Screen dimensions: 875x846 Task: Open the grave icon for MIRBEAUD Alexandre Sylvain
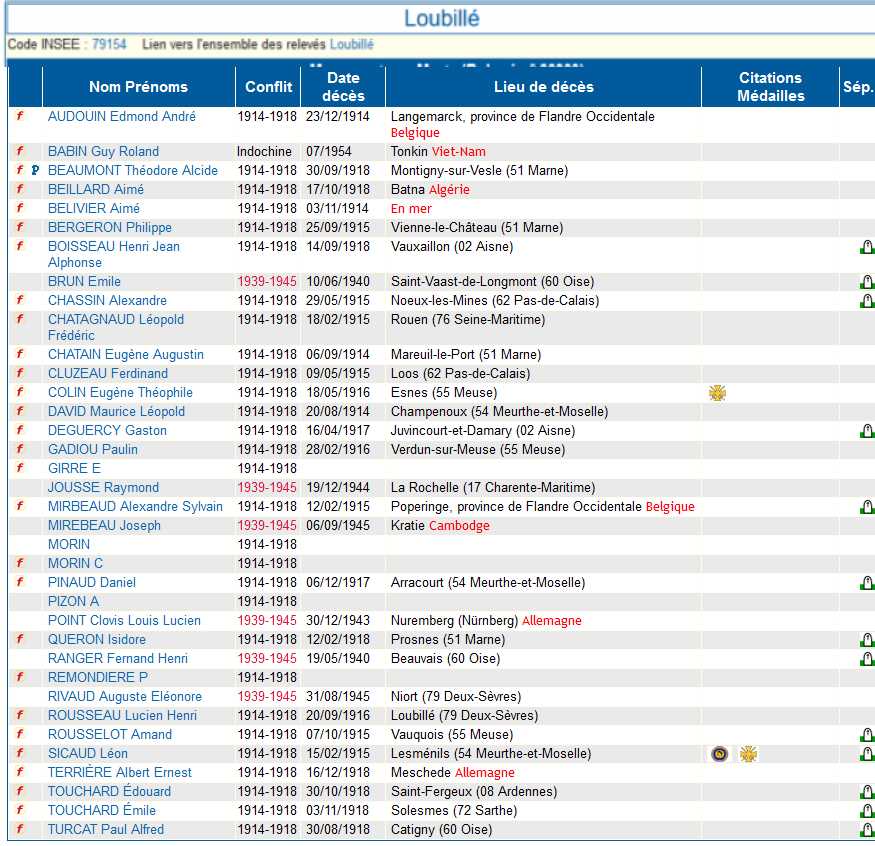pos(866,507)
